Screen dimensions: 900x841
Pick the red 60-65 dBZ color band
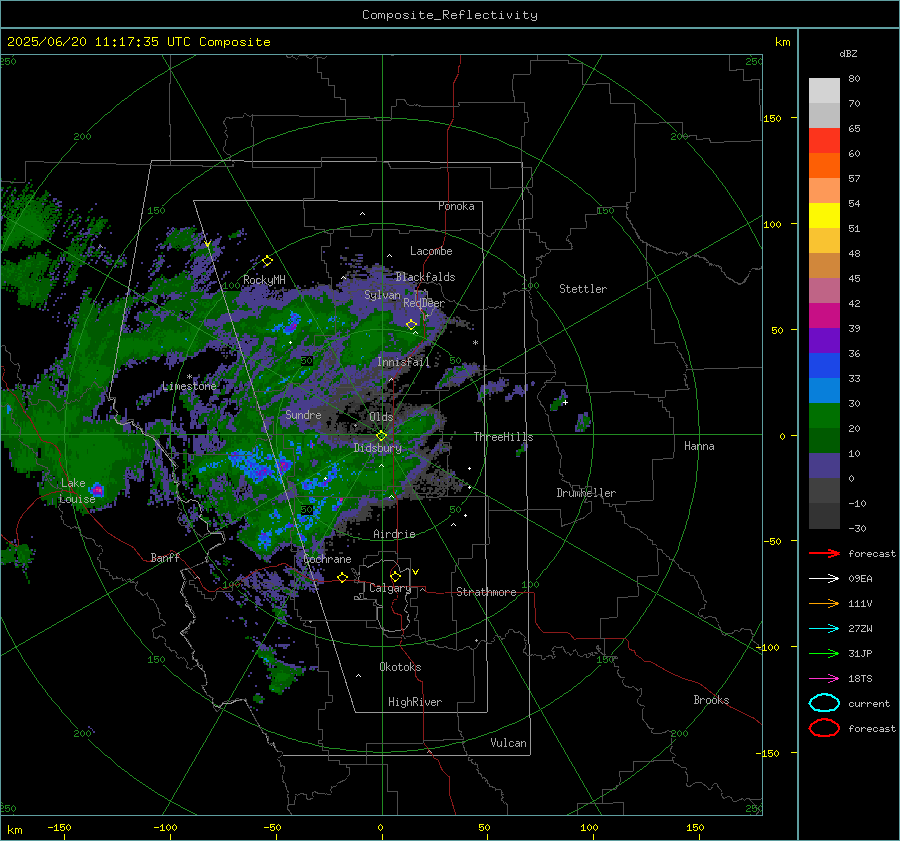tap(824, 141)
